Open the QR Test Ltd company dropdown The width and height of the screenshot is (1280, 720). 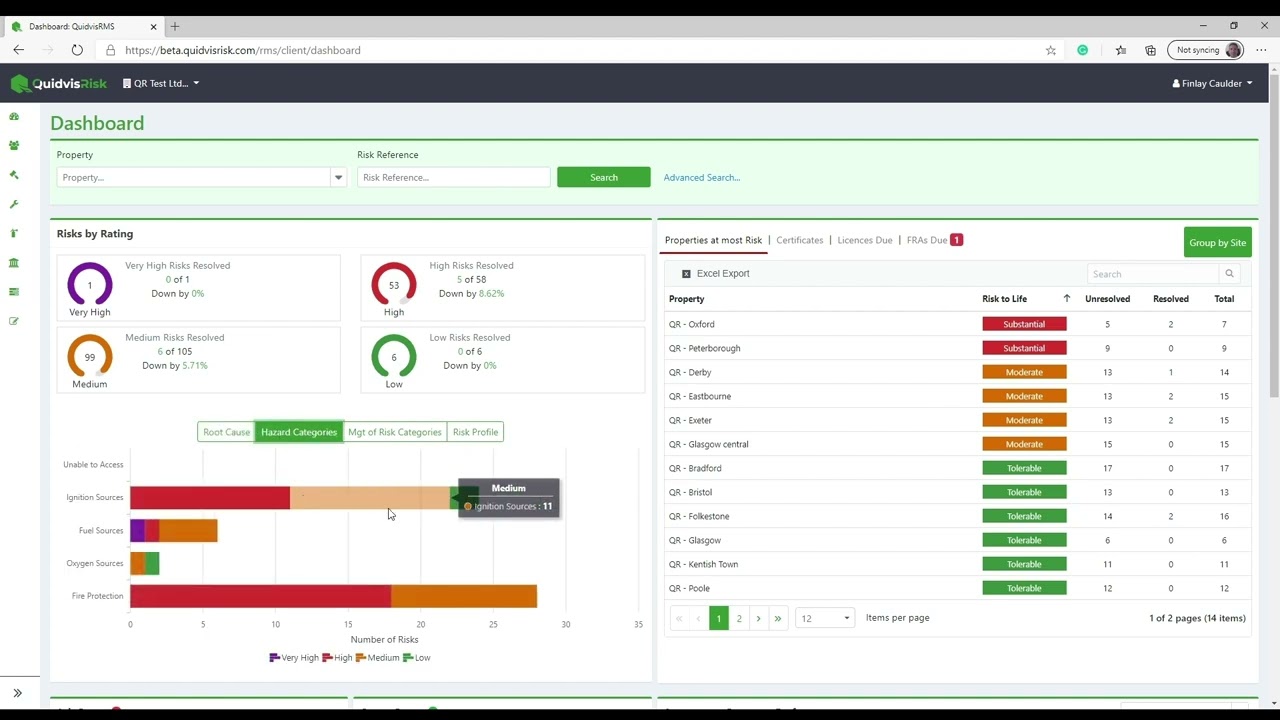(161, 84)
